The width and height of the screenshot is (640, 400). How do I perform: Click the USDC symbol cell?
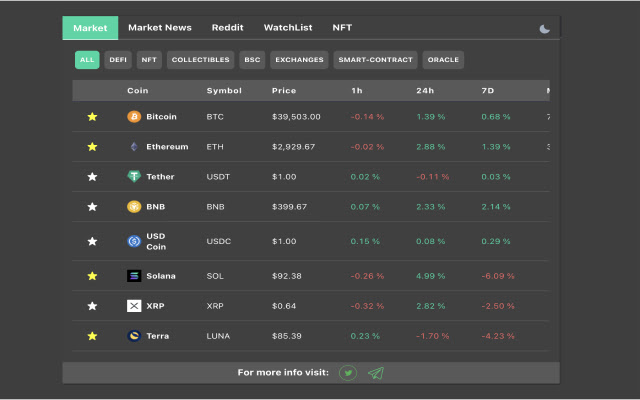[219, 241]
